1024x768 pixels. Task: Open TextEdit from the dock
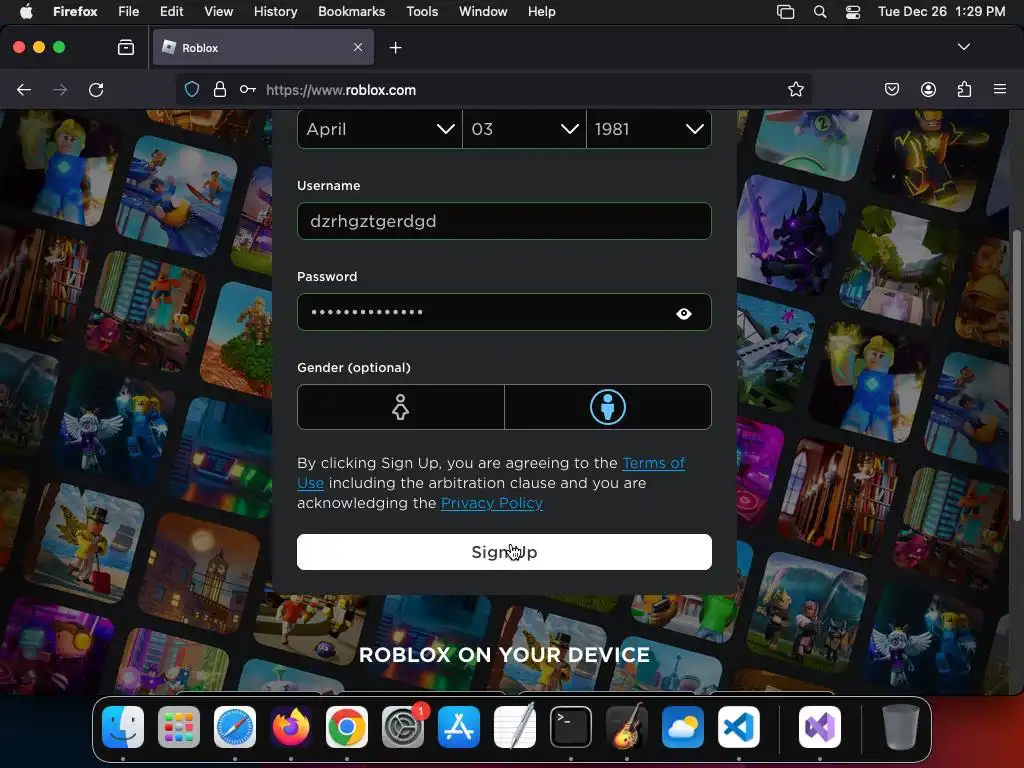coord(515,727)
